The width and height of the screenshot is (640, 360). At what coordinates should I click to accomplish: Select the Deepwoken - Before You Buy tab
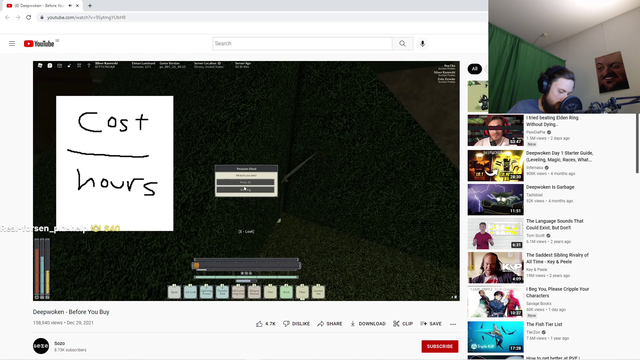[41, 6]
